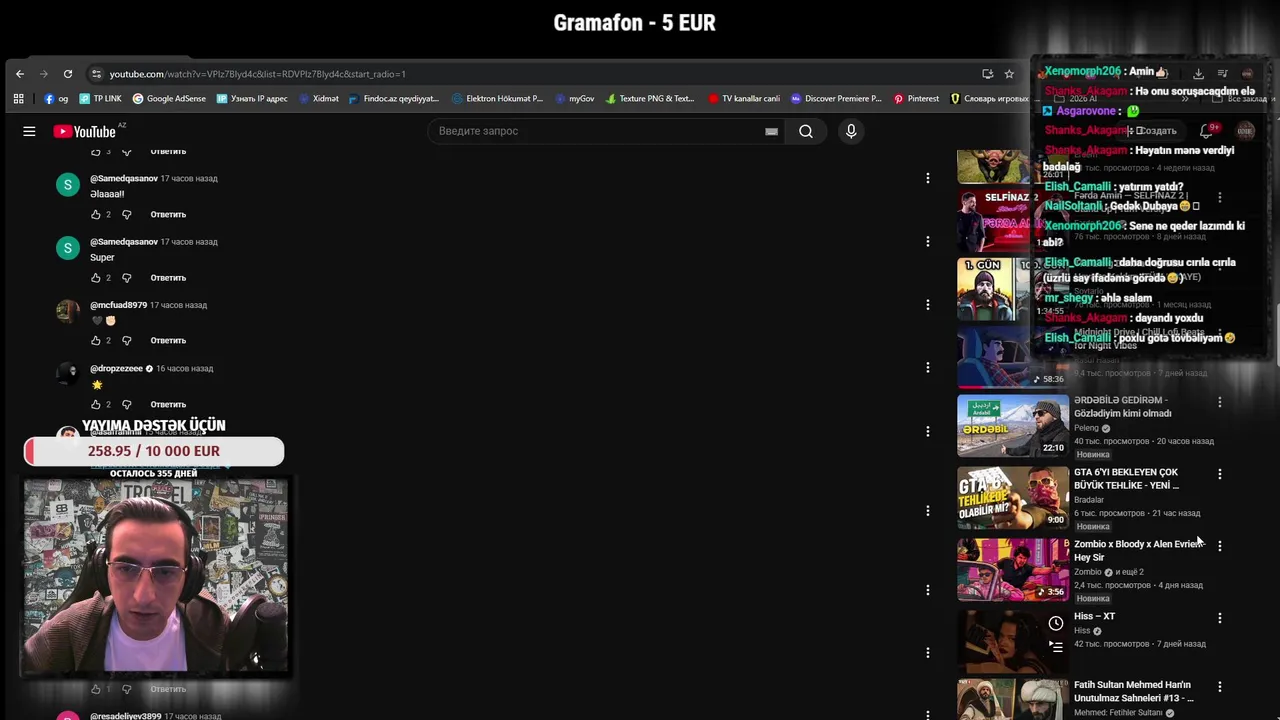
Task: Open the site info icon in the address bar
Action: pos(96,74)
